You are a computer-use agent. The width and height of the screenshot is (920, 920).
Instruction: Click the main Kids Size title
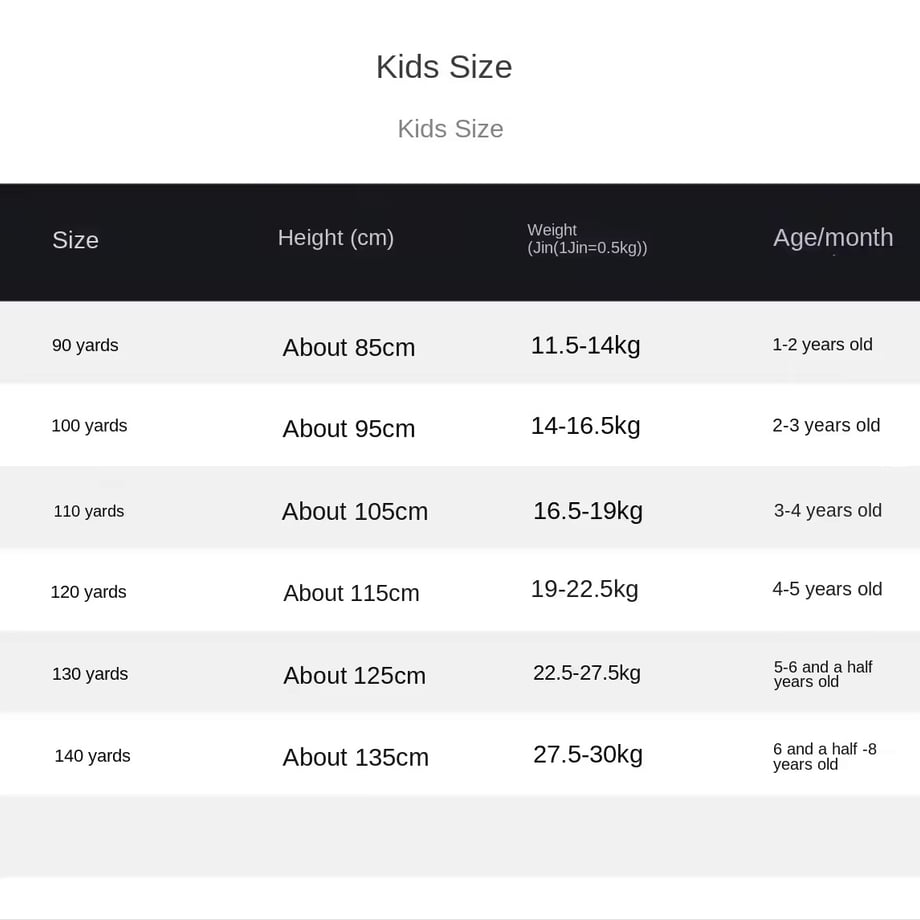(x=444, y=67)
